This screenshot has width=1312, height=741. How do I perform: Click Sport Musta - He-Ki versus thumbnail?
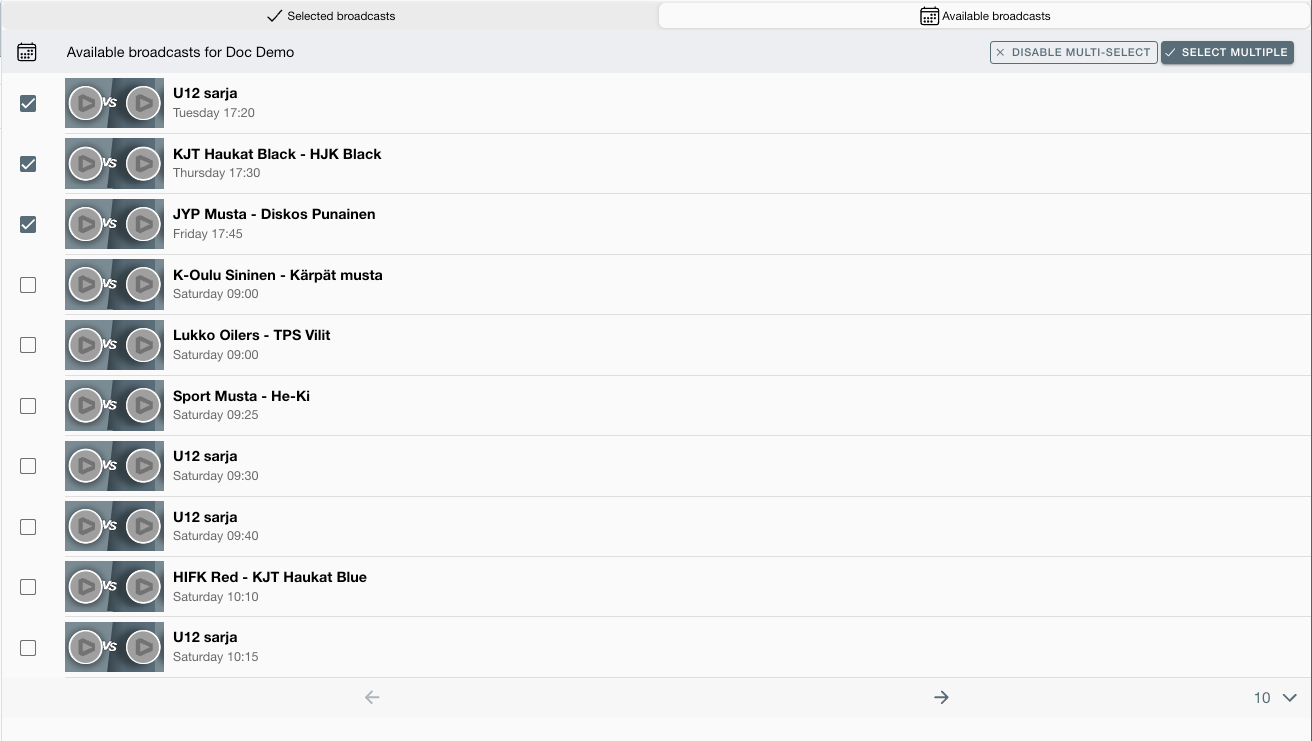click(x=114, y=405)
